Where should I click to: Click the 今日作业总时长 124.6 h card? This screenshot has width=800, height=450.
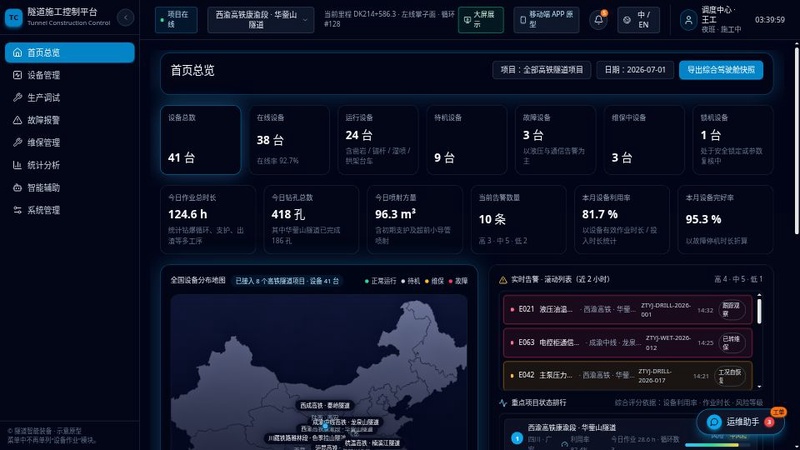click(208, 219)
